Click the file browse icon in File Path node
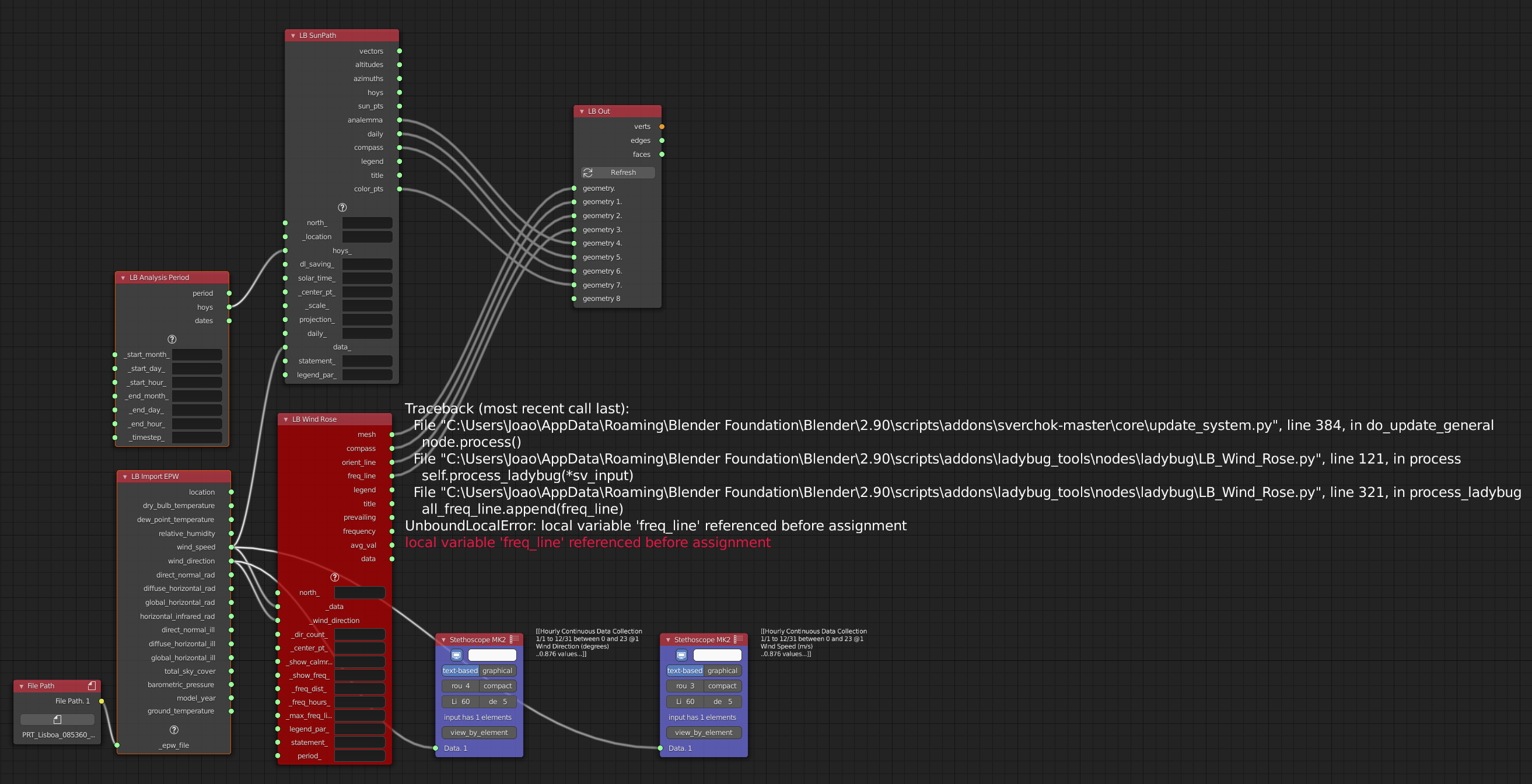Screen dimensions: 1532x784 (x=57, y=719)
